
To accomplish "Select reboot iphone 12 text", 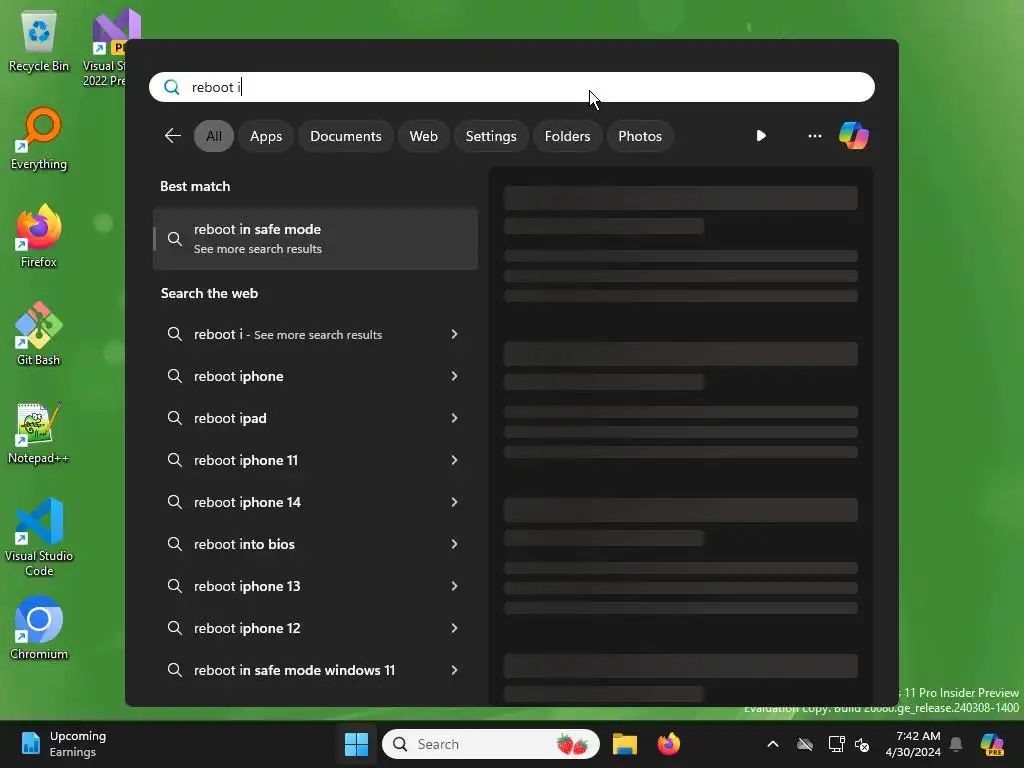I will (x=247, y=628).
